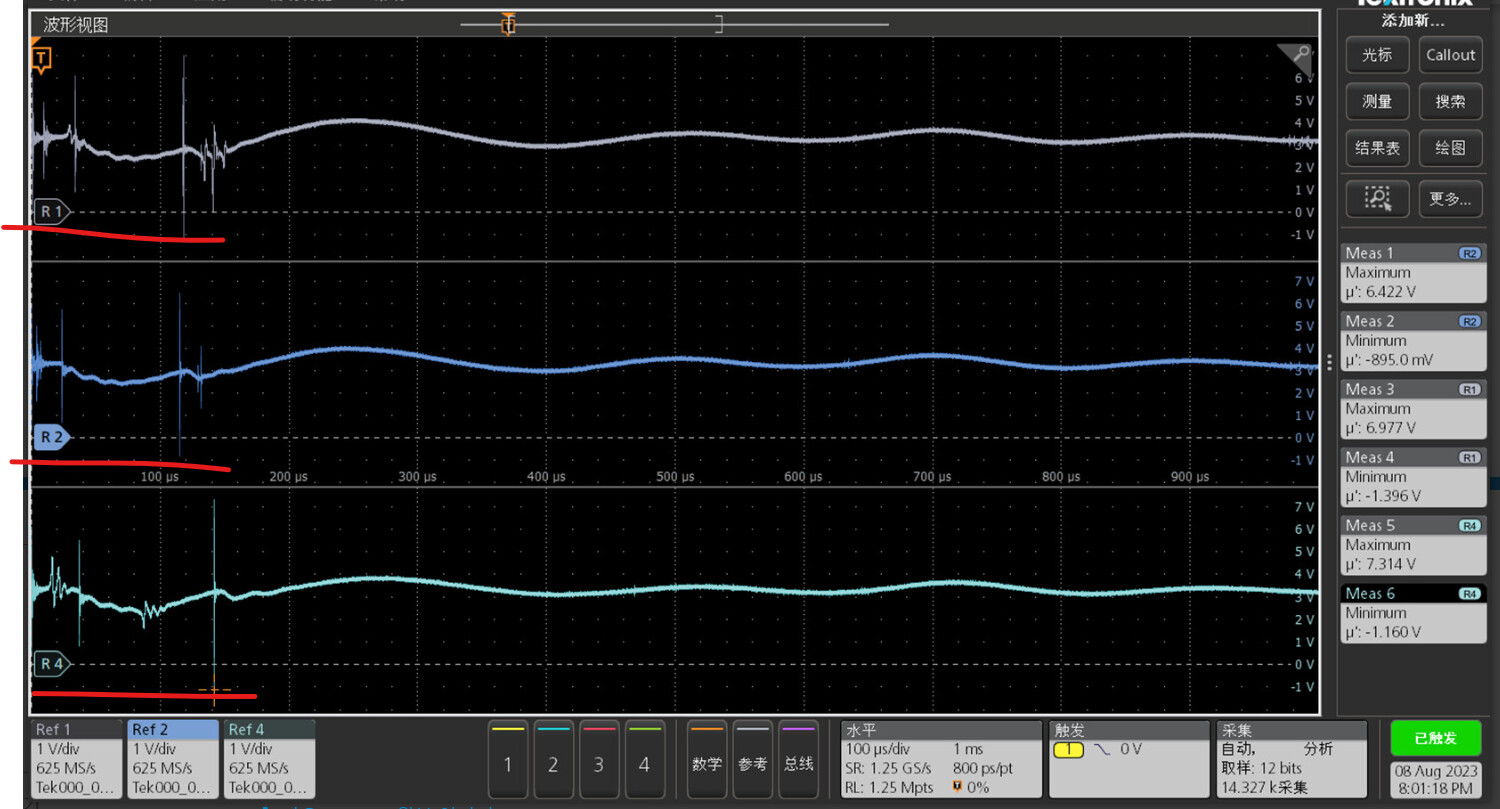This screenshot has height=809, width=1500.
Task: Turn on channel 2
Action: [x=553, y=762]
